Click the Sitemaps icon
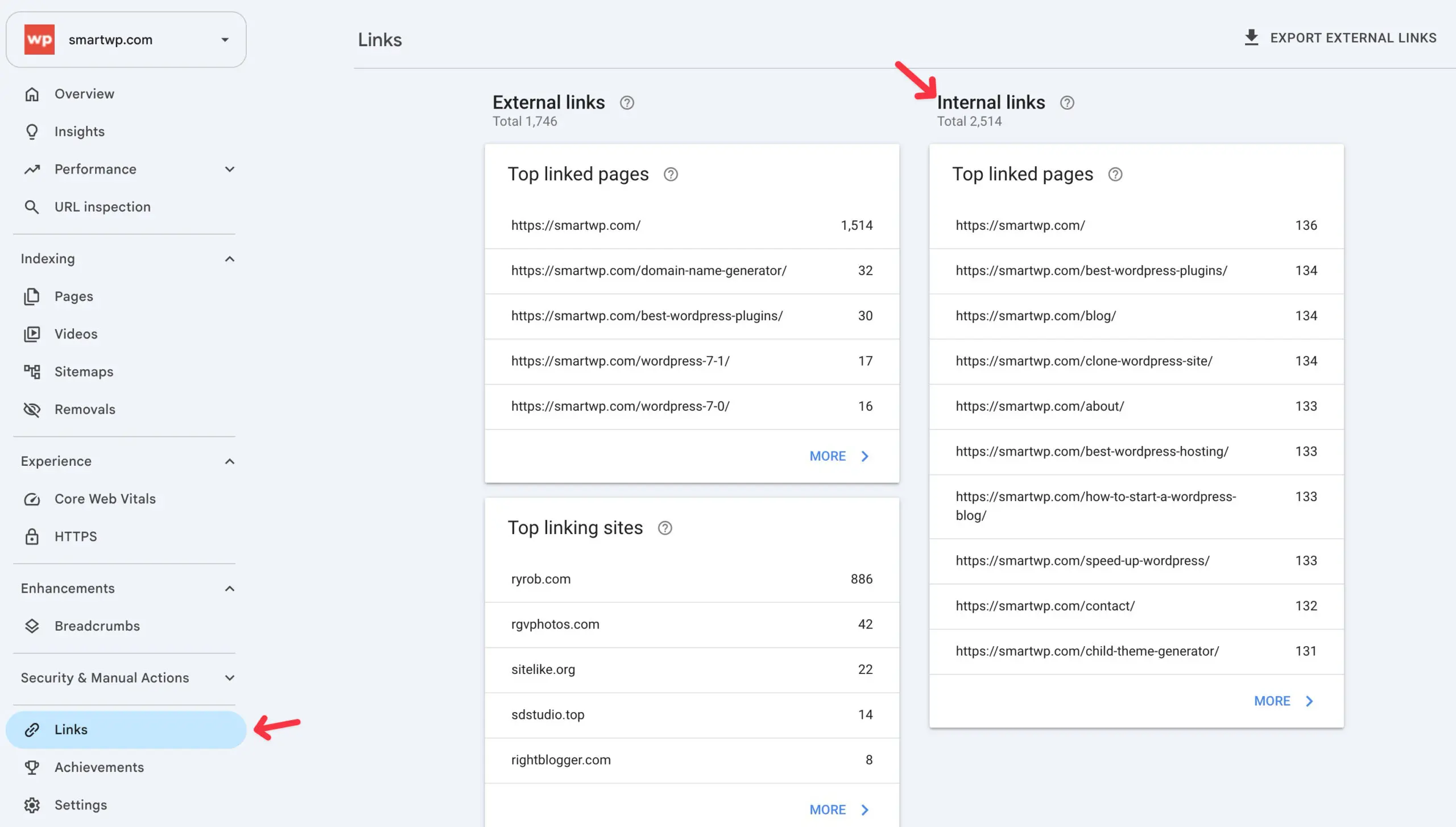Image resolution: width=1456 pixels, height=827 pixels. [x=32, y=371]
